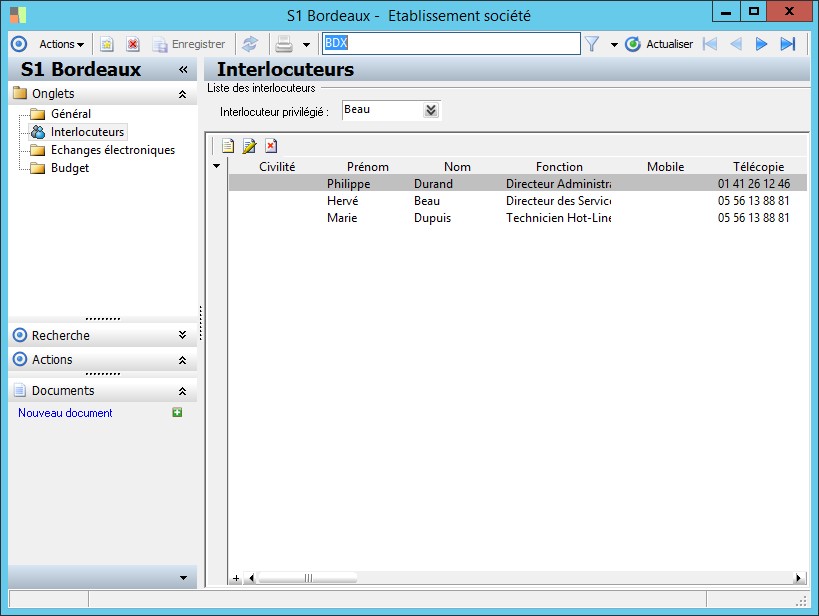The image size is (819, 616).
Task: Select the Général tree item
Action: click(70, 114)
